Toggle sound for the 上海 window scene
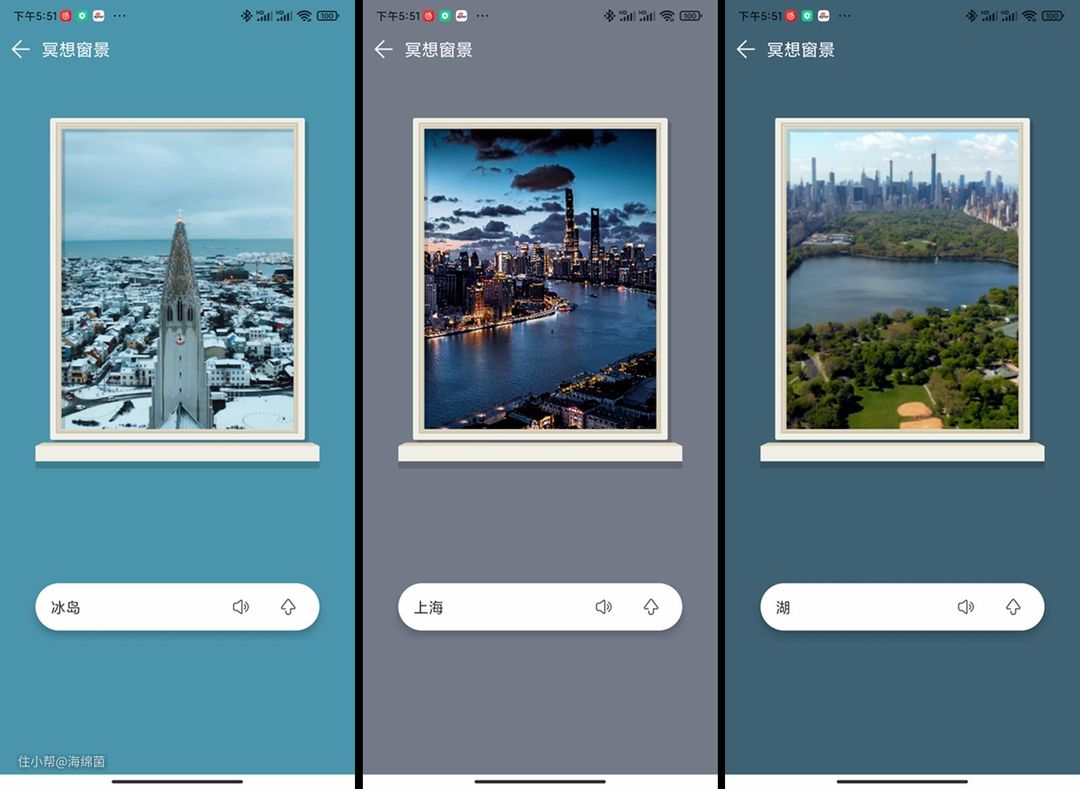 [x=603, y=607]
